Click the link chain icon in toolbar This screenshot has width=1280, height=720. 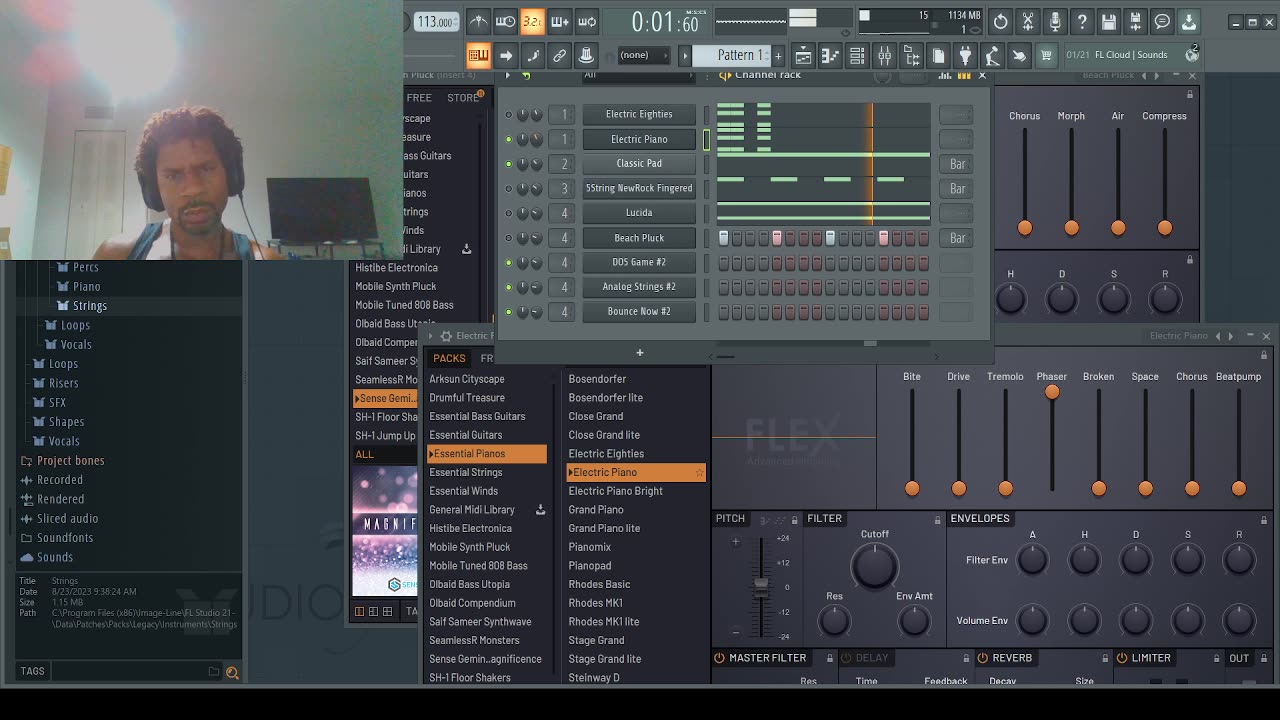point(560,56)
